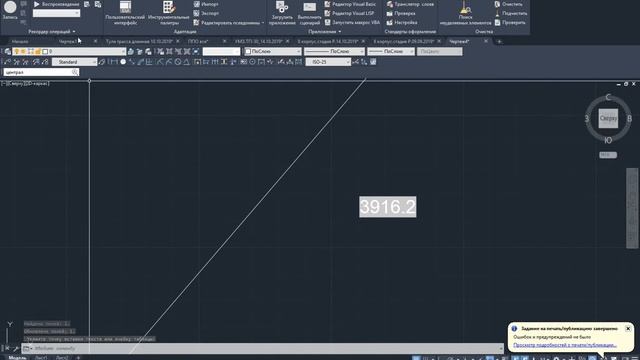
Task: Start Воспроизведение macro playback
Action: click(57, 4)
